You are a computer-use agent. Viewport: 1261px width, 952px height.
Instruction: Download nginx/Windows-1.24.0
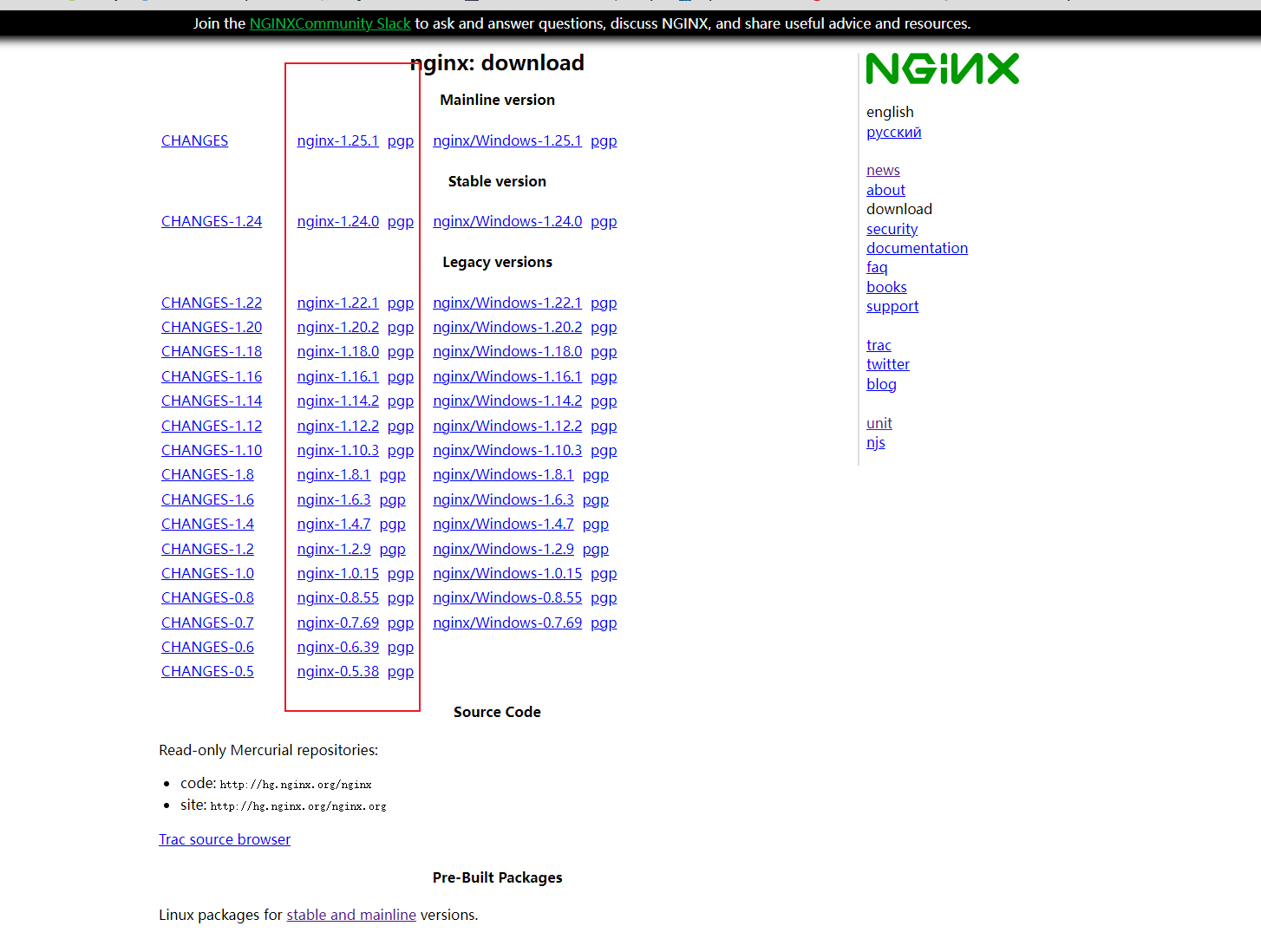pyautogui.click(x=507, y=221)
